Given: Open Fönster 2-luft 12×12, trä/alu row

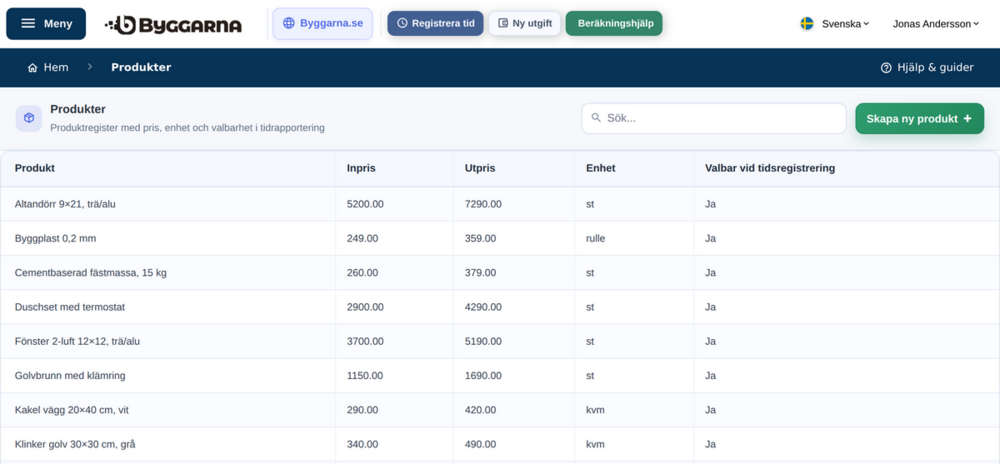Looking at the screenshot, I should 500,342.
